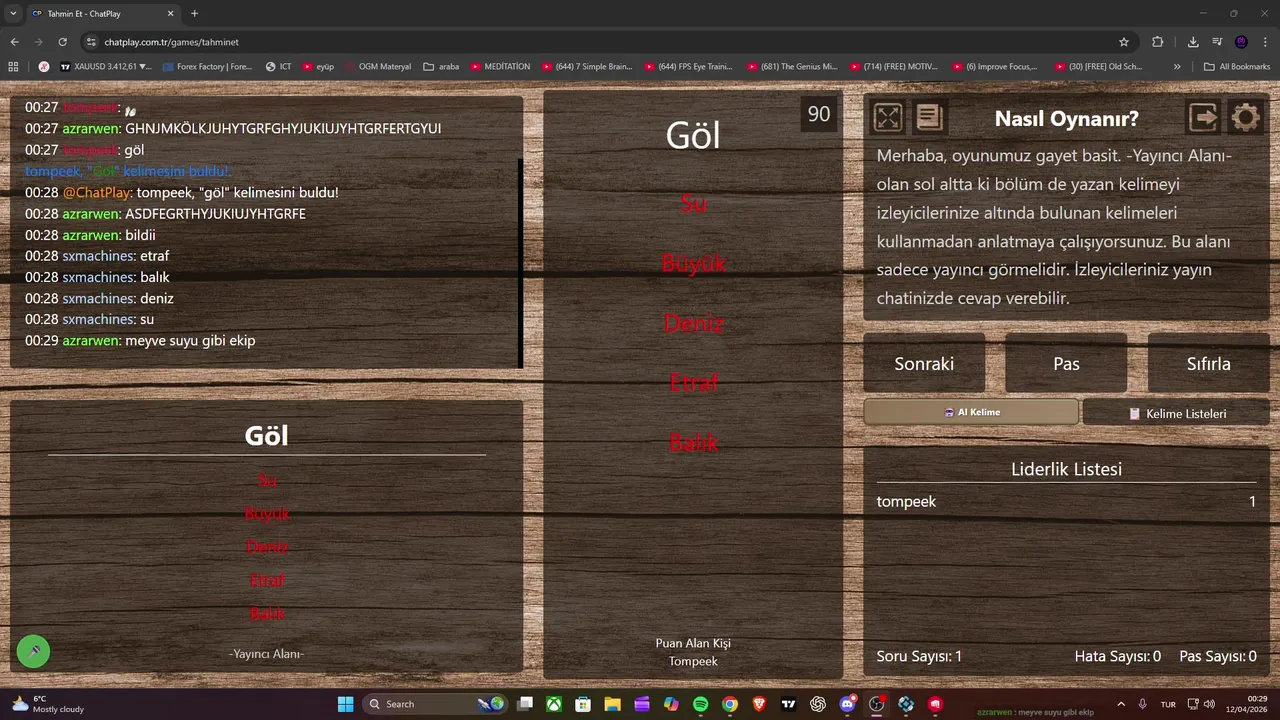Click the chat panel scrollbar
This screenshot has width=1280, height=720.
[520, 262]
